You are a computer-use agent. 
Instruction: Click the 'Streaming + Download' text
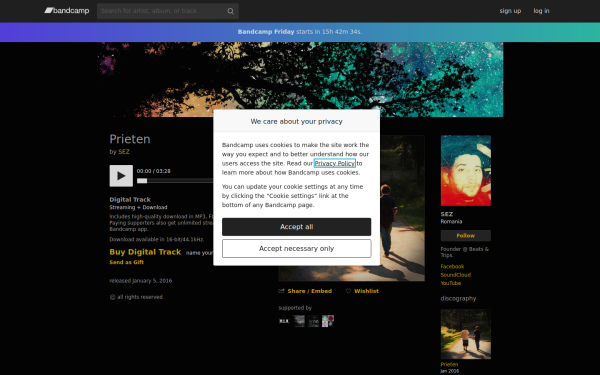[x=139, y=207]
